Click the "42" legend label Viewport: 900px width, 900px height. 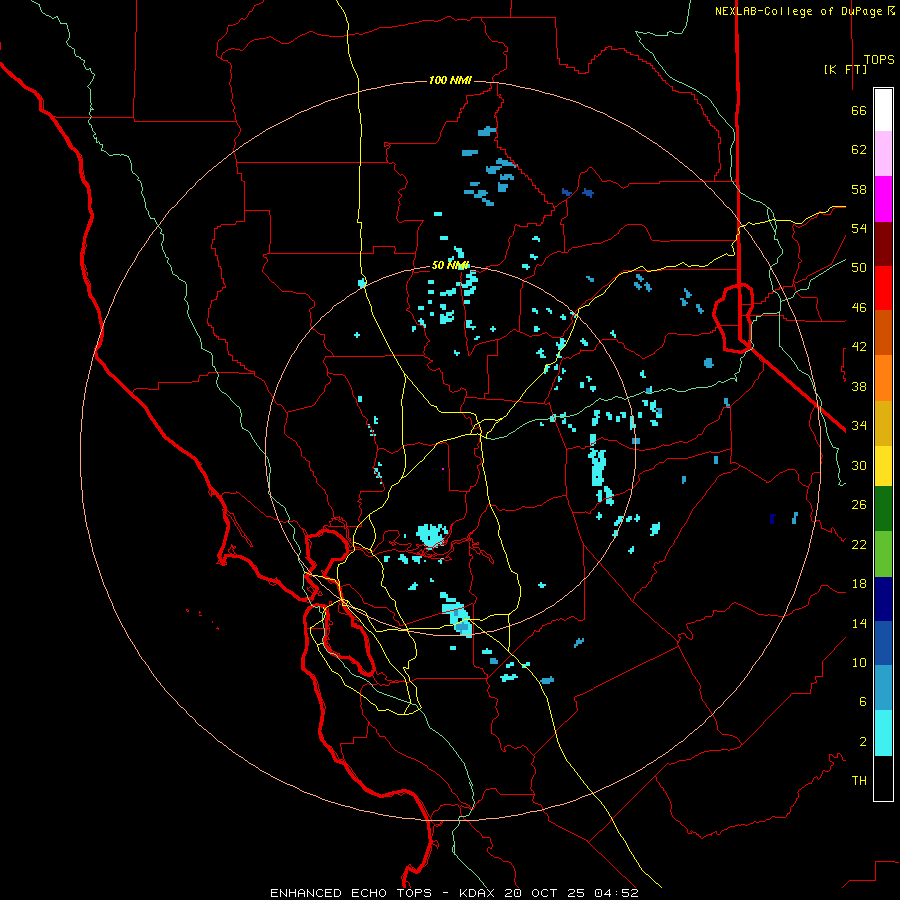859,347
